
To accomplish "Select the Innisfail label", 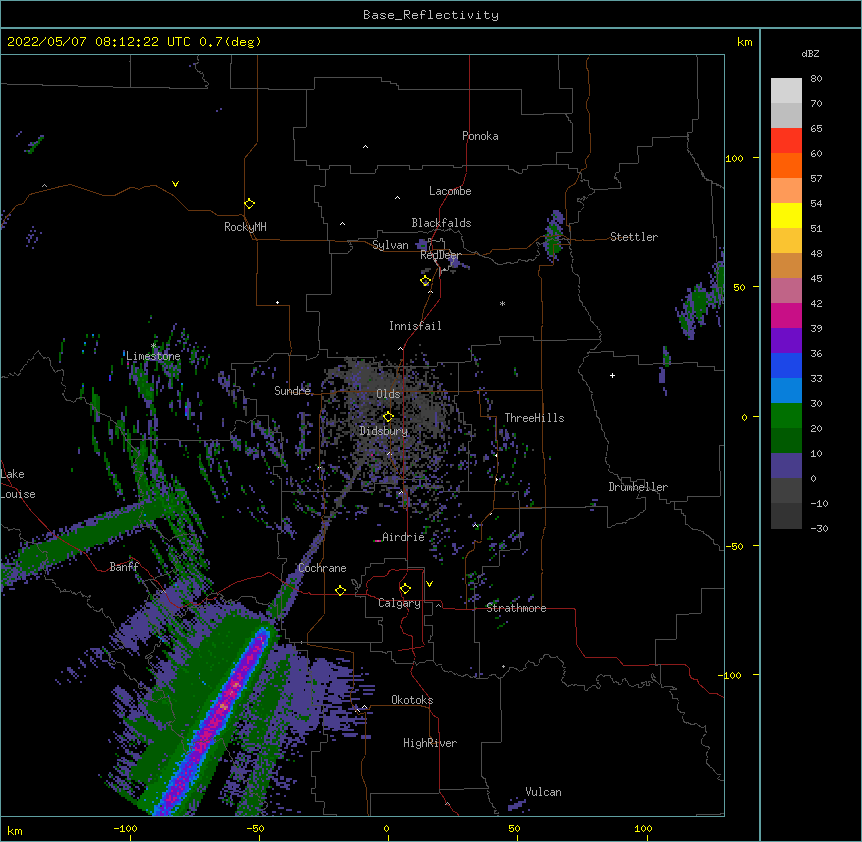I will tap(415, 326).
